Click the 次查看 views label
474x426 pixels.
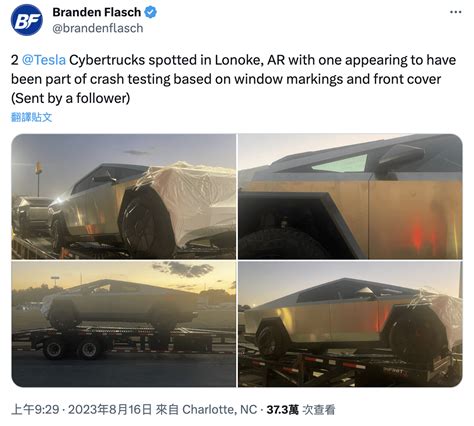tap(318, 409)
